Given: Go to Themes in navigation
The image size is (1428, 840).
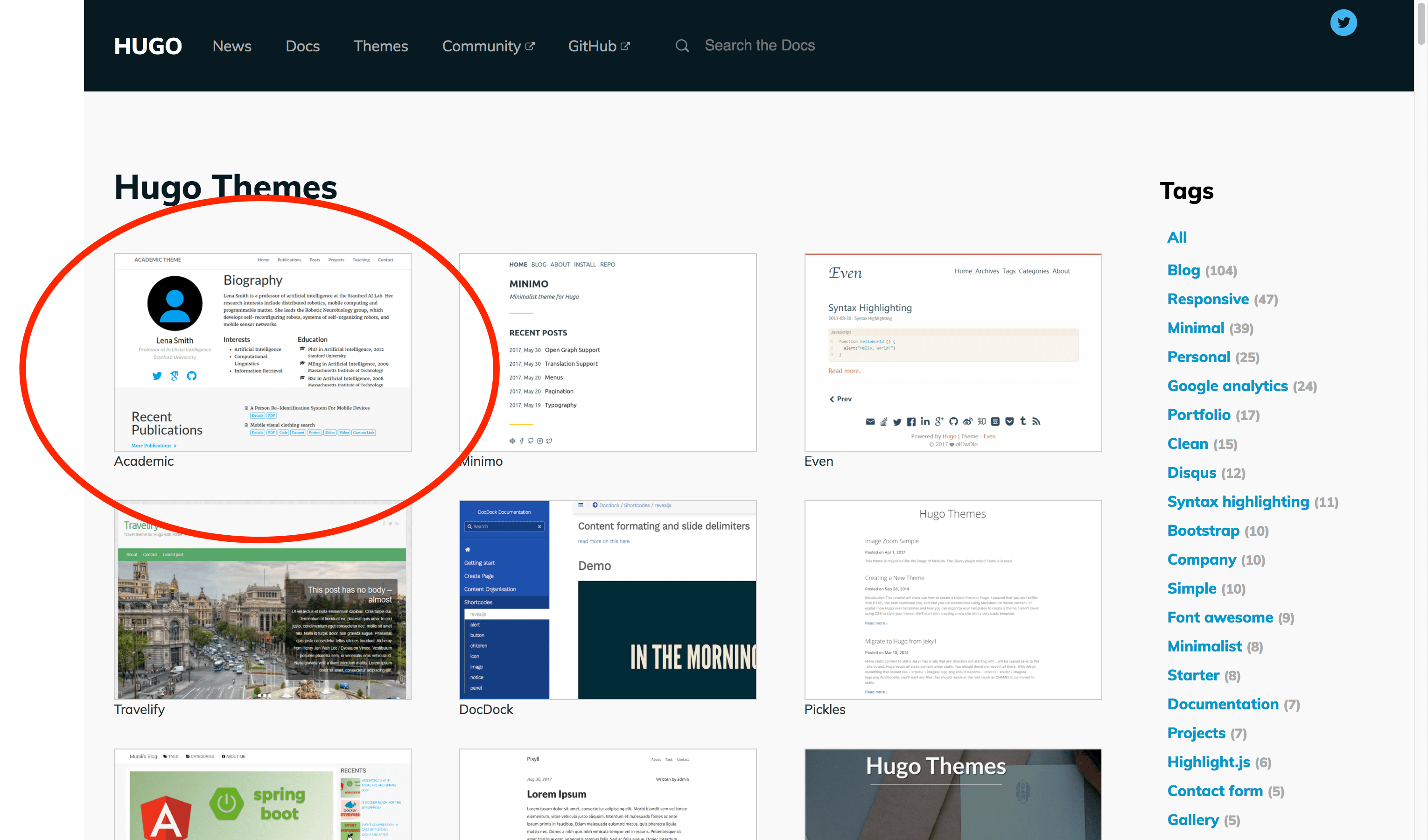Looking at the screenshot, I should click(381, 46).
